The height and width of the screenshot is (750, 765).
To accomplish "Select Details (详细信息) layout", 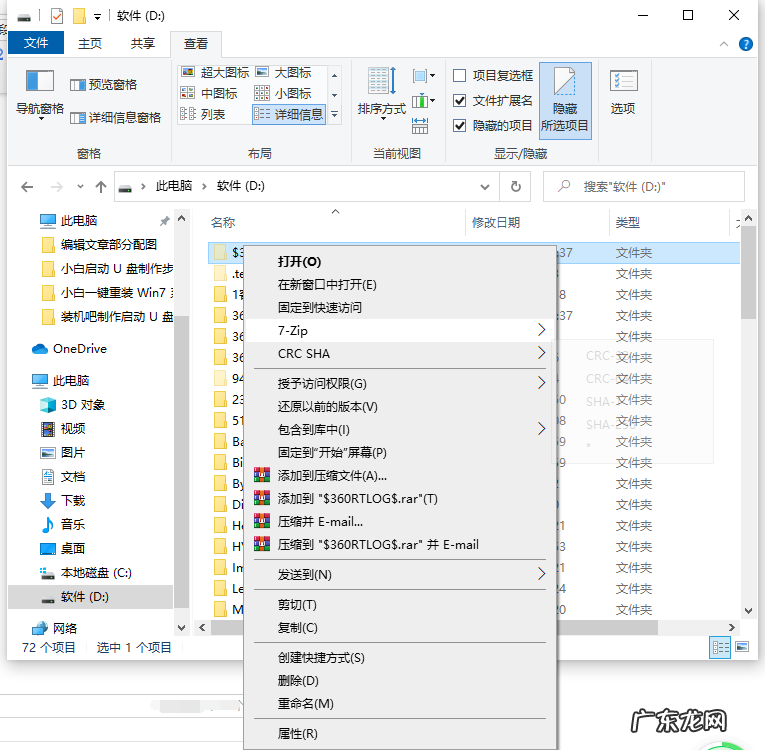I will [289, 114].
